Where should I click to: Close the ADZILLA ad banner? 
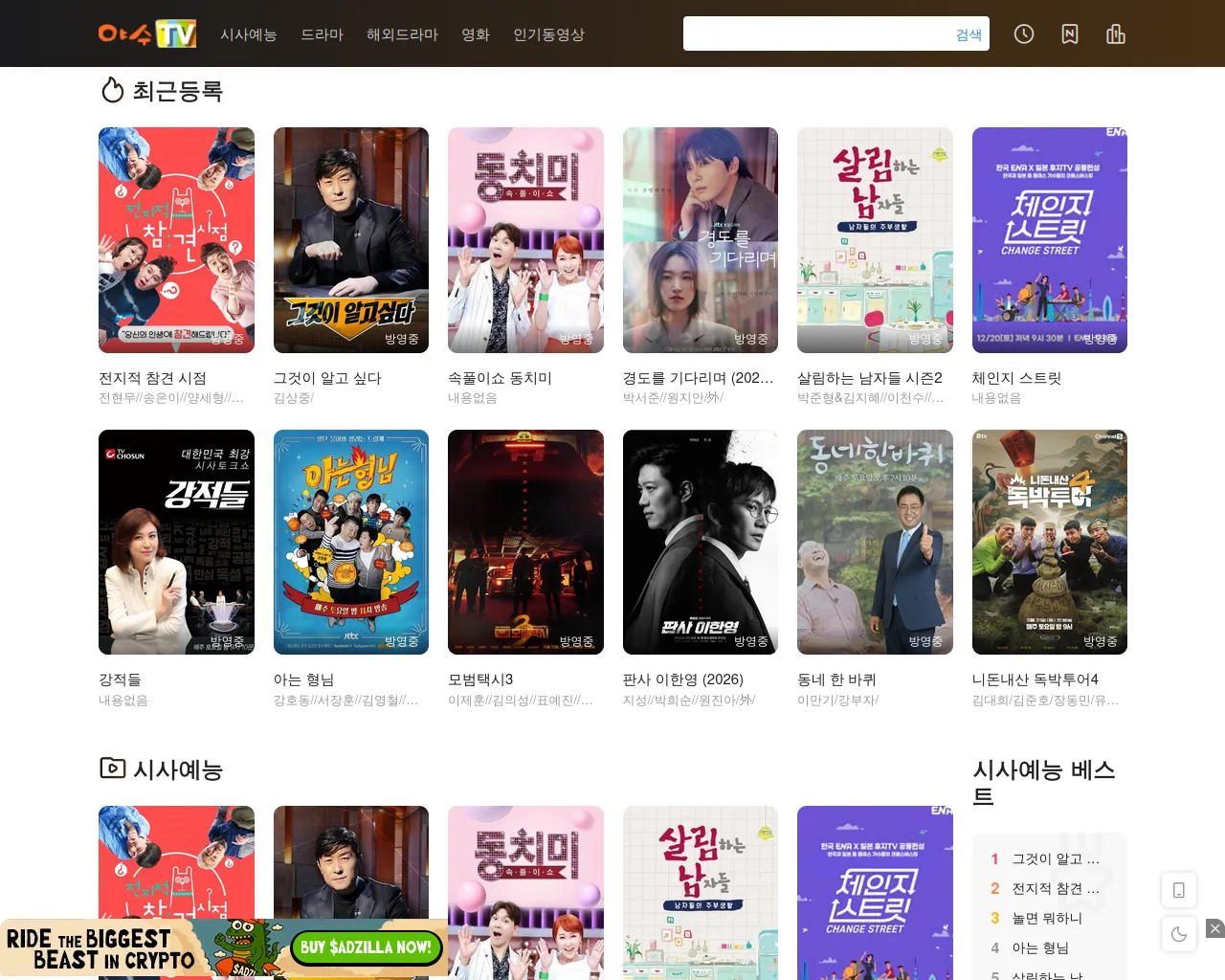coord(1214,928)
